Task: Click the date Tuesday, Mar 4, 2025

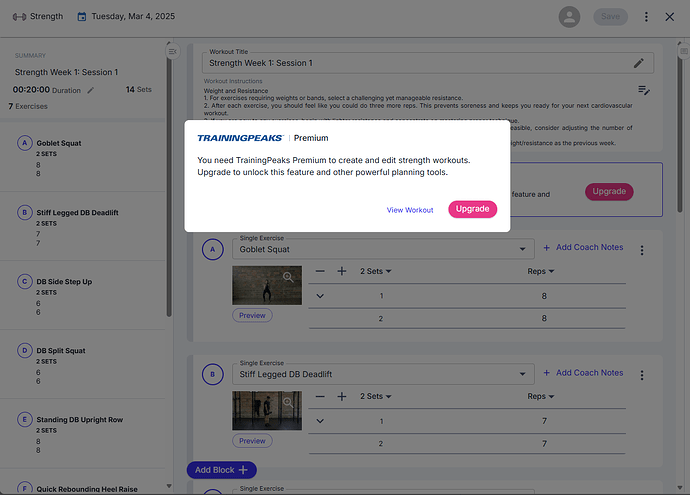Action: (133, 17)
